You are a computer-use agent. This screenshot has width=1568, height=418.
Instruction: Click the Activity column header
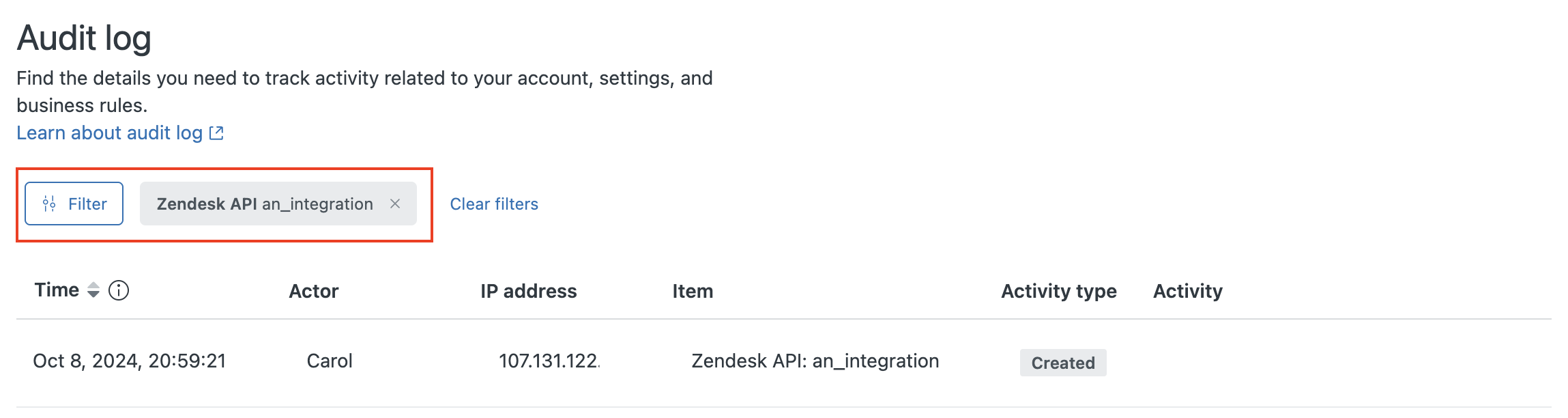tap(1188, 291)
